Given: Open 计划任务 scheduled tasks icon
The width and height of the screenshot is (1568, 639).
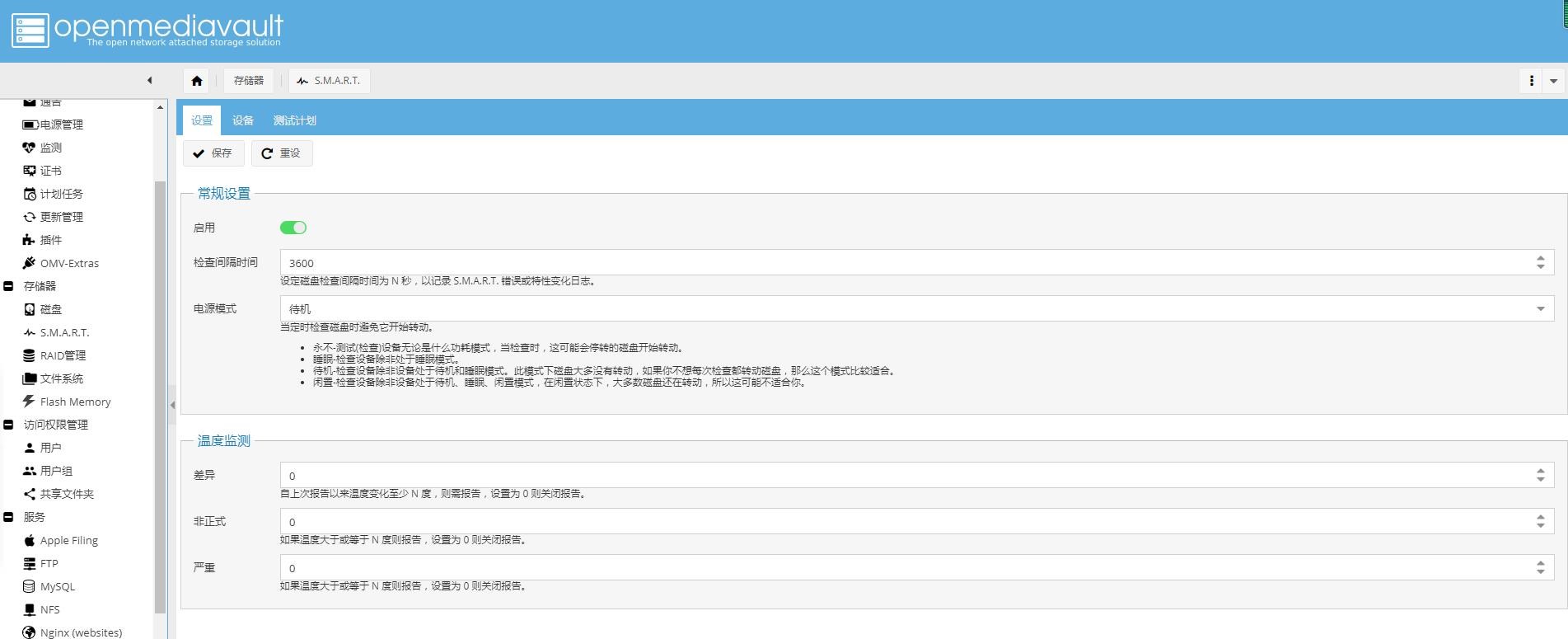Looking at the screenshot, I should click(30, 194).
